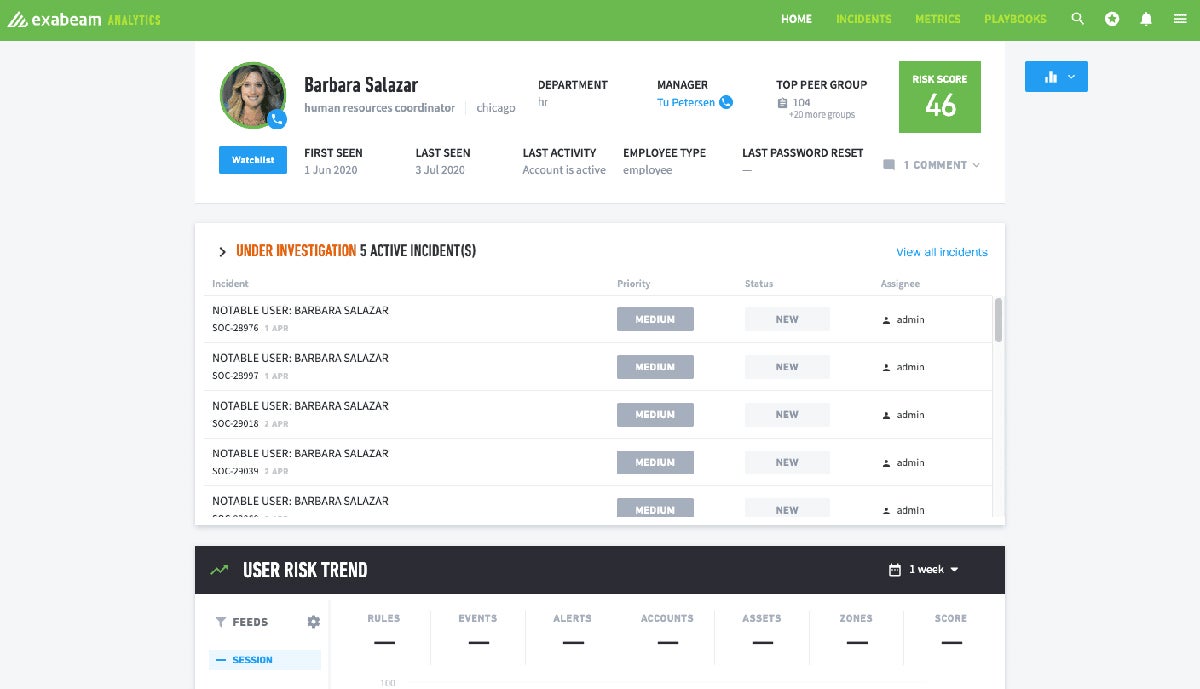Click the phone icon beside Tu Petersen

(x=726, y=102)
